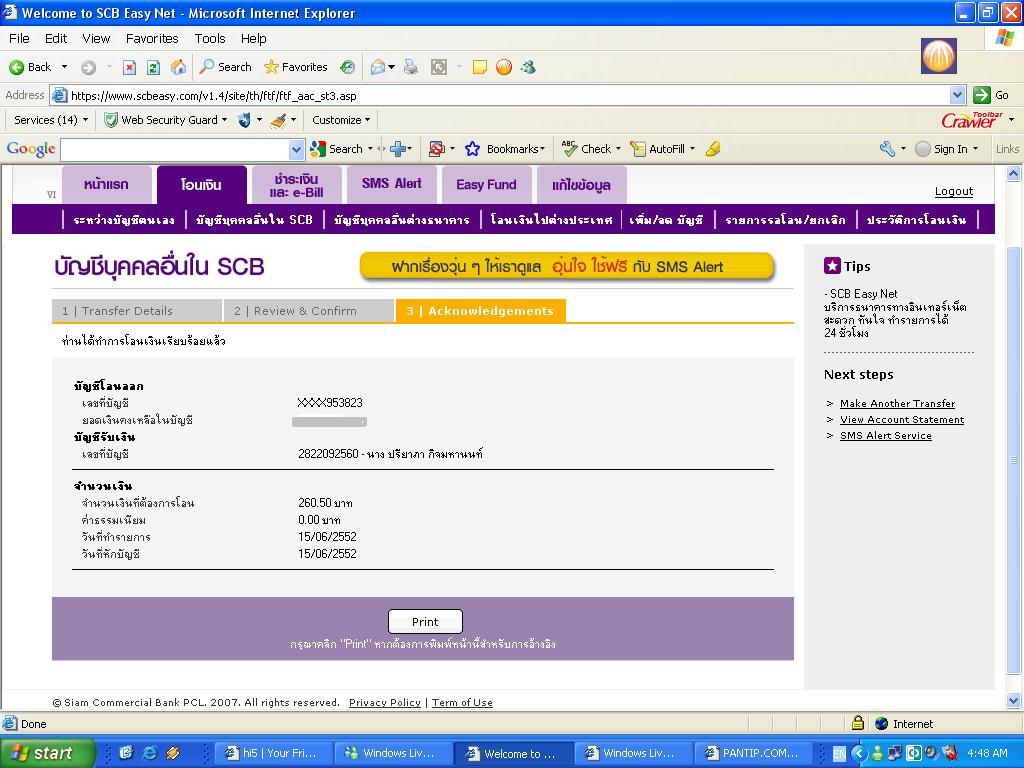Click the Google toolbar Search button
The height and width of the screenshot is (768, 1024).
337,149
